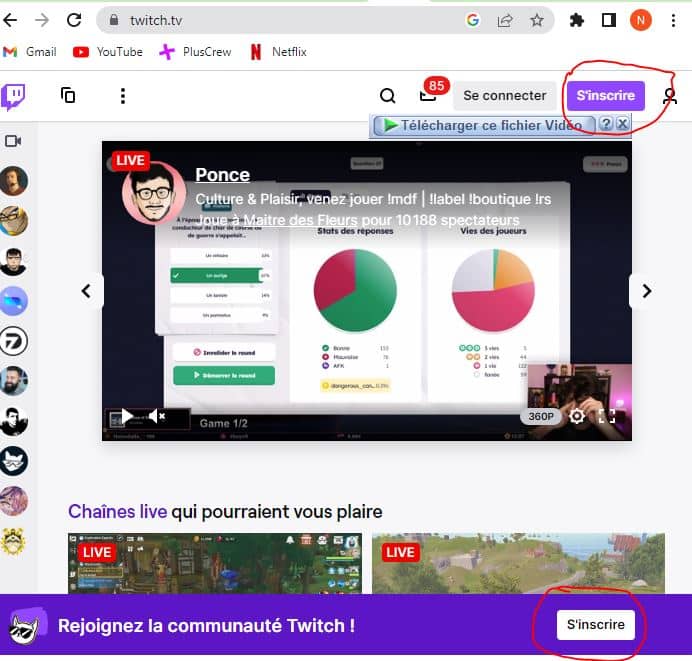The height and width of the screenshot is (661, 692).
Task: Toggle fullscreen on the video player
Action: [607, 417]
